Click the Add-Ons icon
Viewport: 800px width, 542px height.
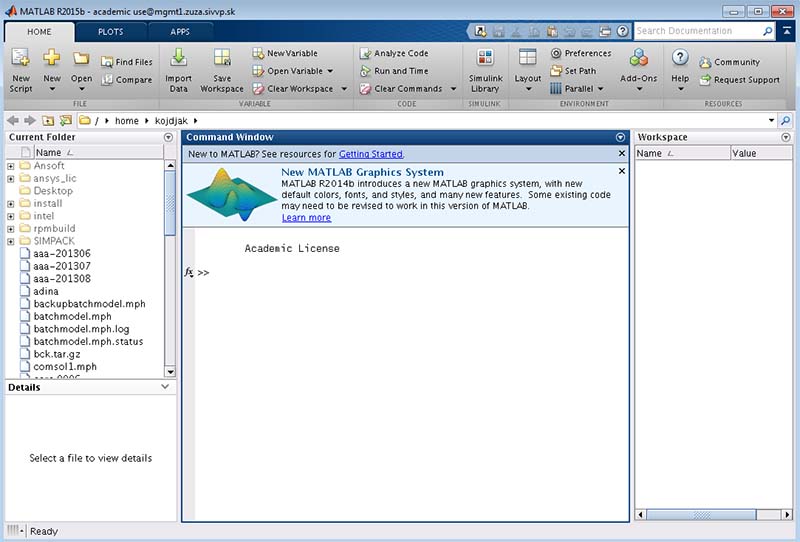[x=638, y=60]
